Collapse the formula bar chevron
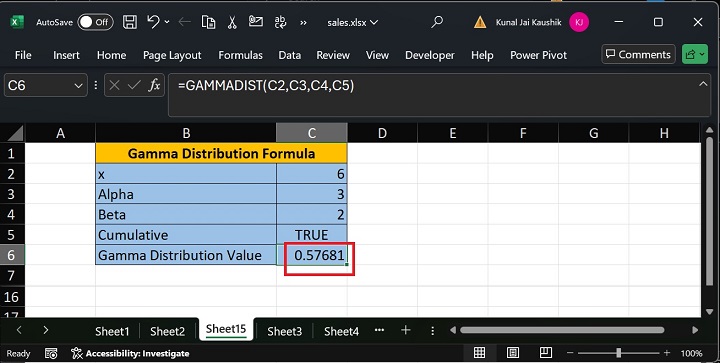 tap(703, 84)
